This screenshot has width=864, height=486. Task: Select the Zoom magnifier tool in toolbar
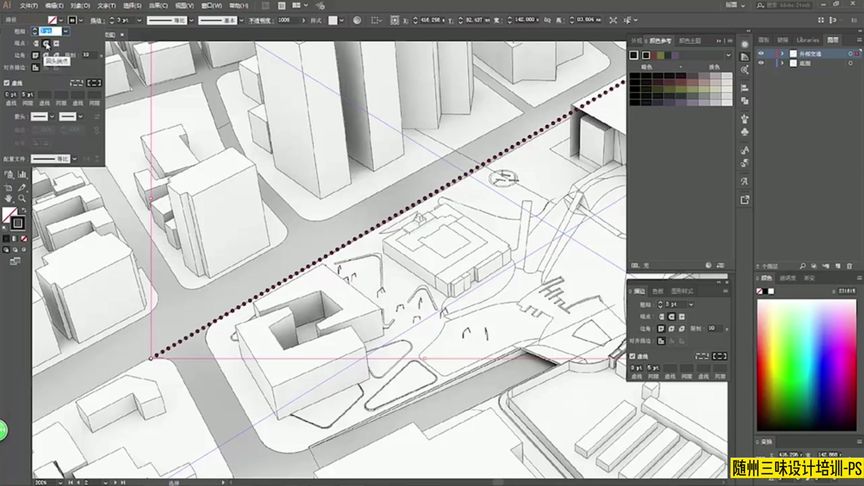(22, 199)
